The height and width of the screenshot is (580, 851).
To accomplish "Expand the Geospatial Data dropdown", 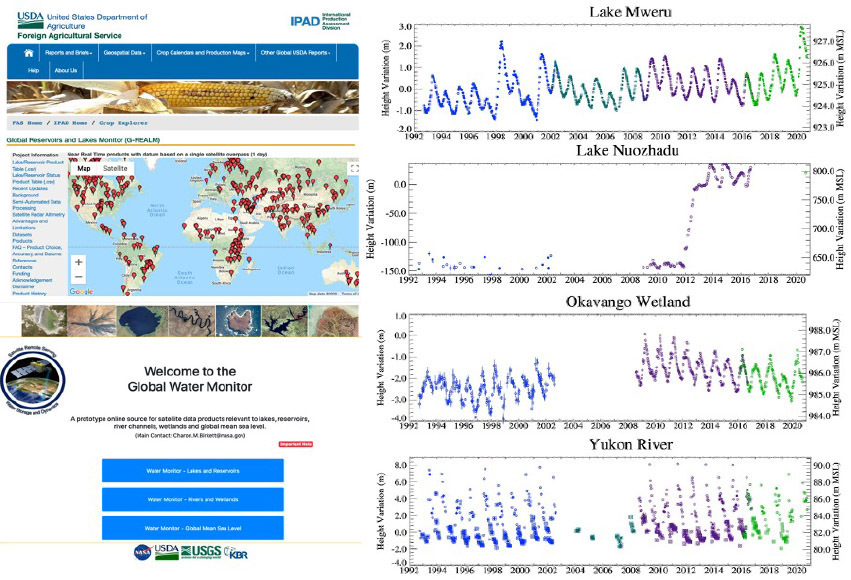I will pos(124,53).
